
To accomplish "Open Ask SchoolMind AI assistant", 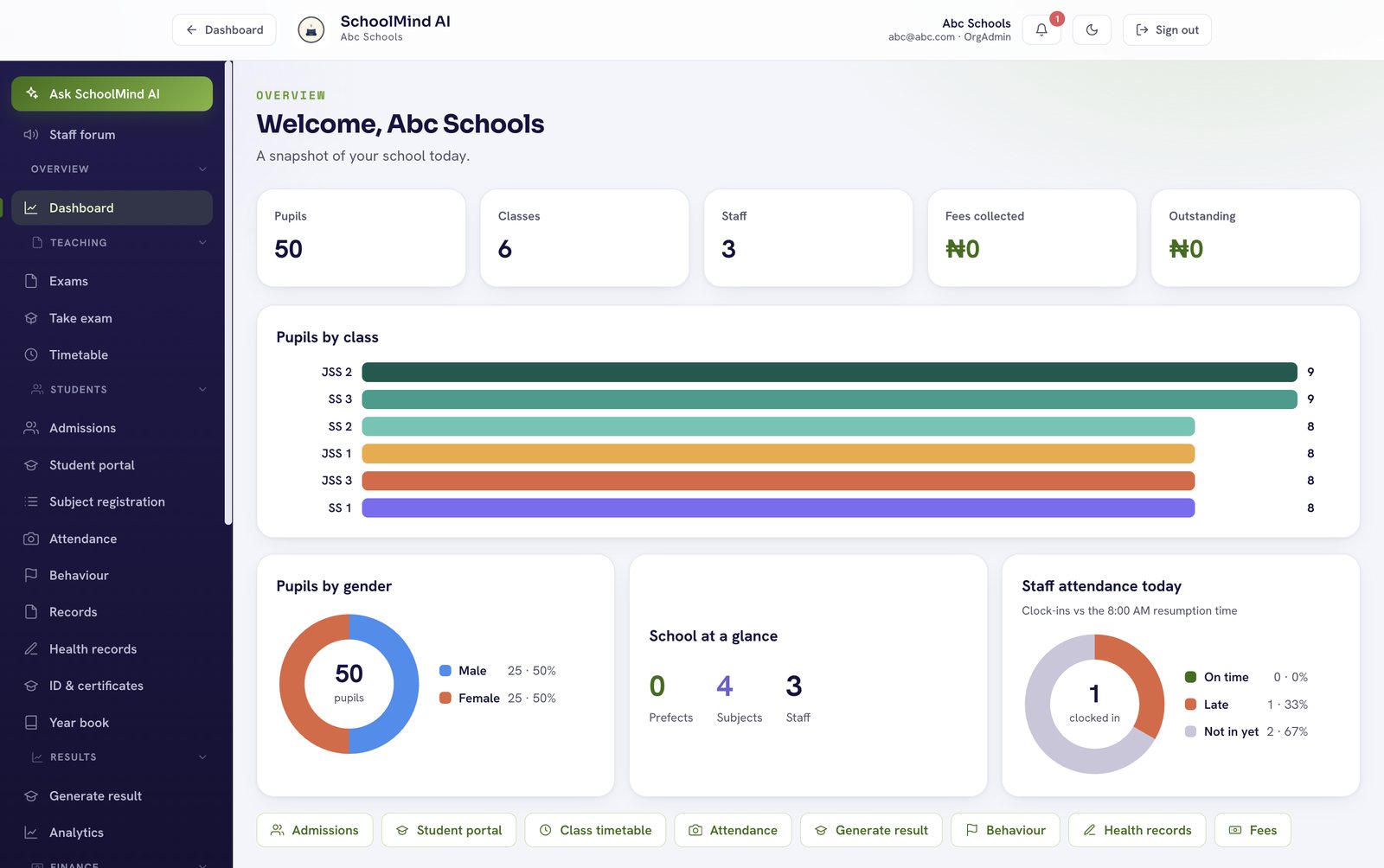I will (x=112, y=93).
